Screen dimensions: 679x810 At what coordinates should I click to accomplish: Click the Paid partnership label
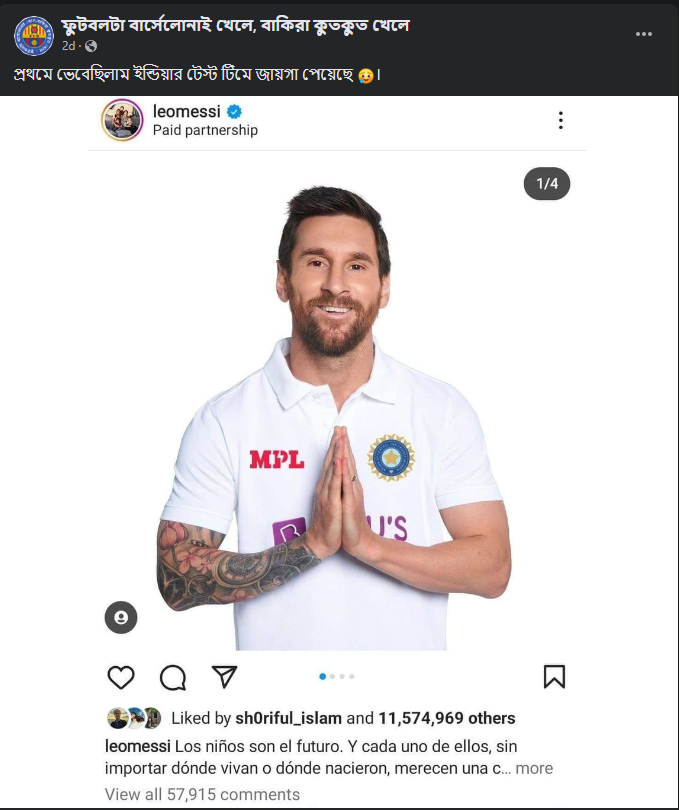coord(205,130)
